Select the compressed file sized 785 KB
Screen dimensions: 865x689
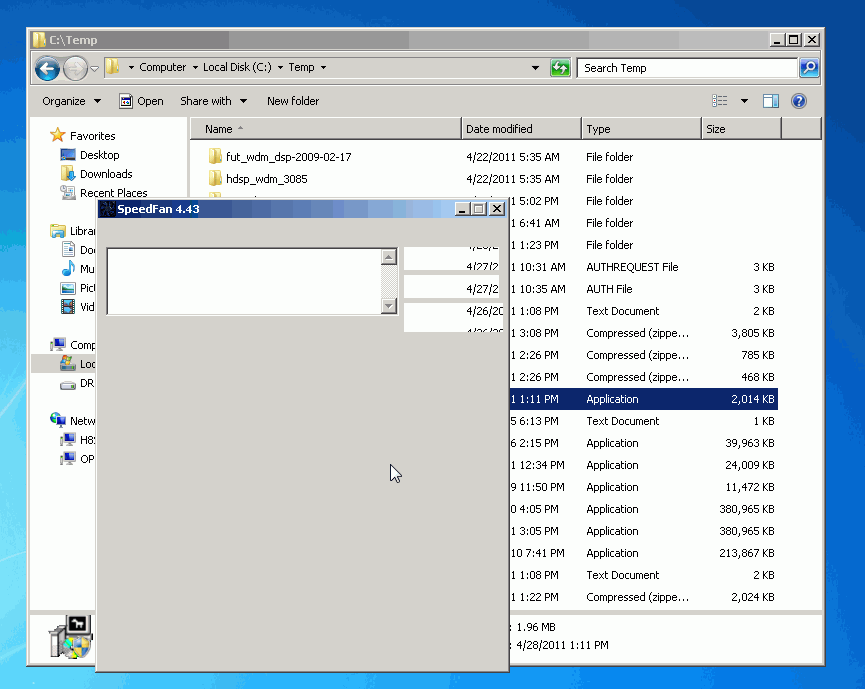tap(644, 355)
